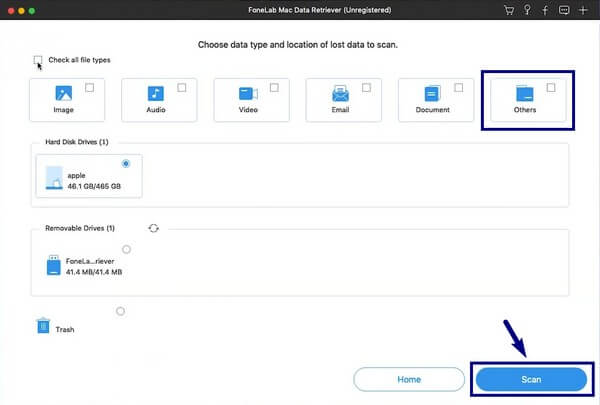This screenshot has height=405, width=600.
Task: Select the Trash radio button
Action: (121, 311)
